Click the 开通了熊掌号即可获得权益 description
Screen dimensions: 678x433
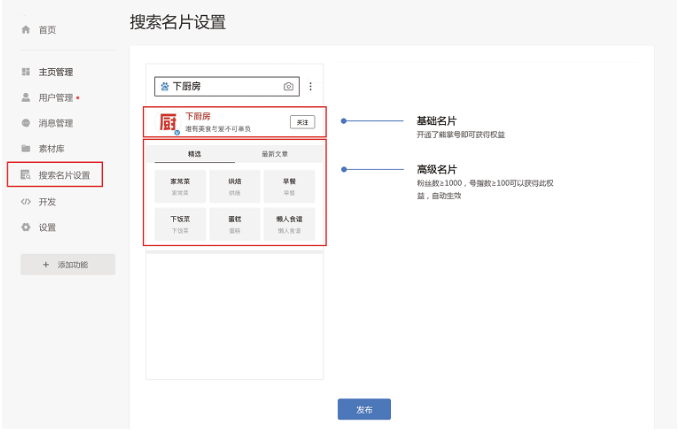[x=461, y=135]
